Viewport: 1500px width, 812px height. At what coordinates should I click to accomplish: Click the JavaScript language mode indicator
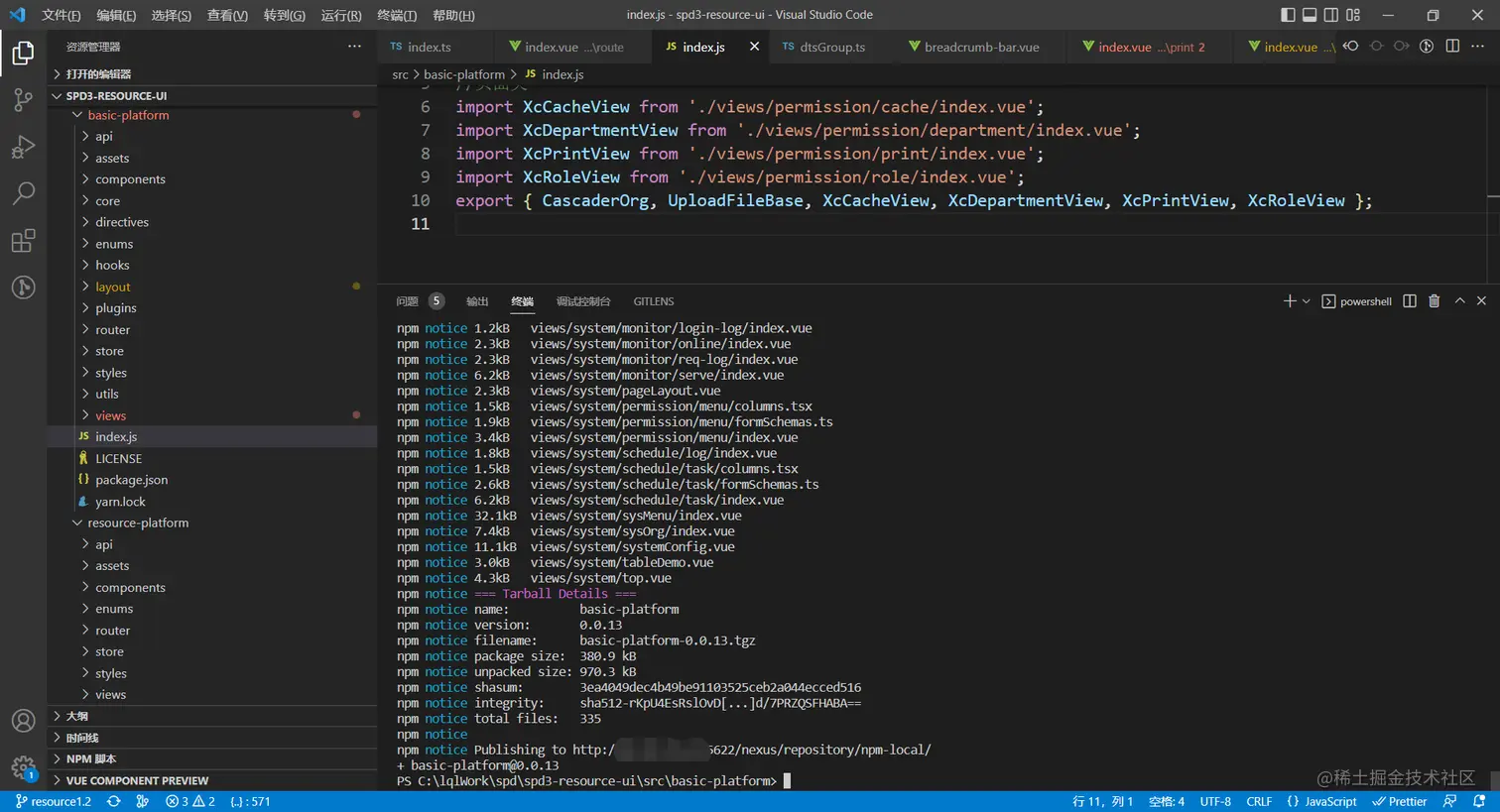[1321, 801]
